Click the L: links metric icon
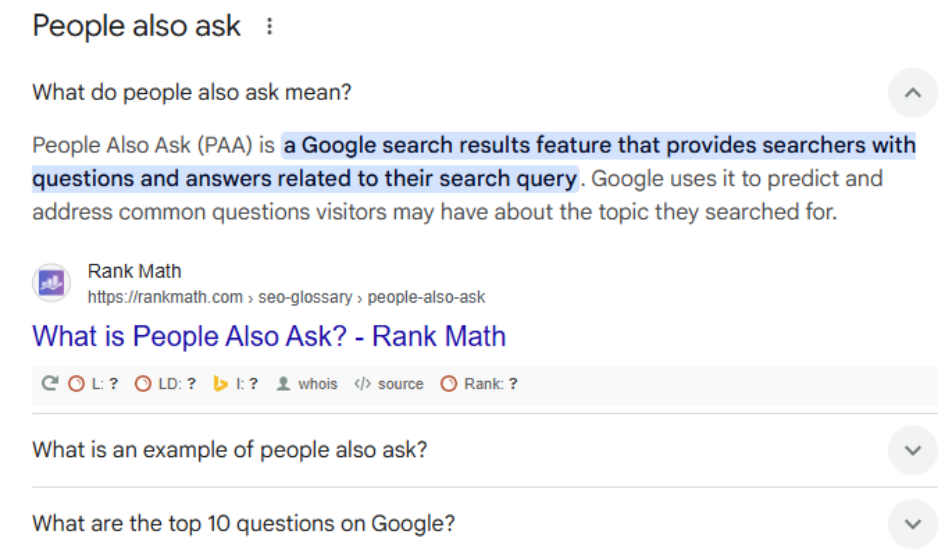 click(76, 384)
